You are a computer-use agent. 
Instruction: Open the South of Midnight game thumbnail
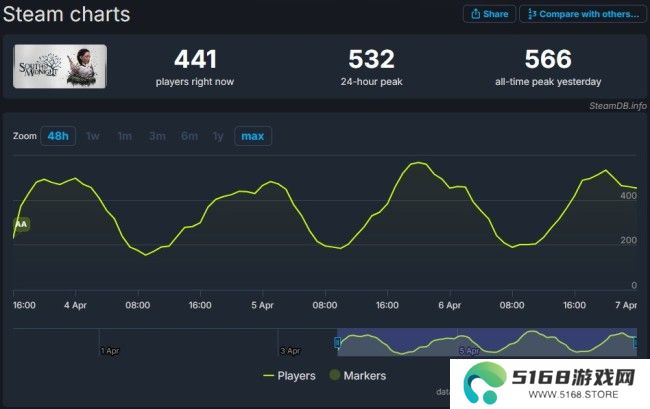coord(60,66)
